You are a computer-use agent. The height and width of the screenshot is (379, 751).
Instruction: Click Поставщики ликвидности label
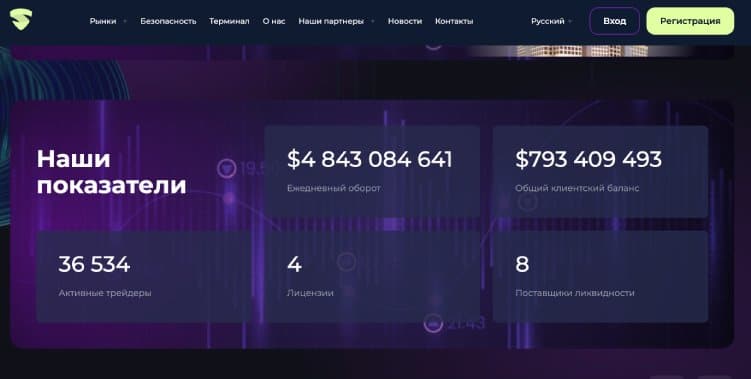[575, 293]
